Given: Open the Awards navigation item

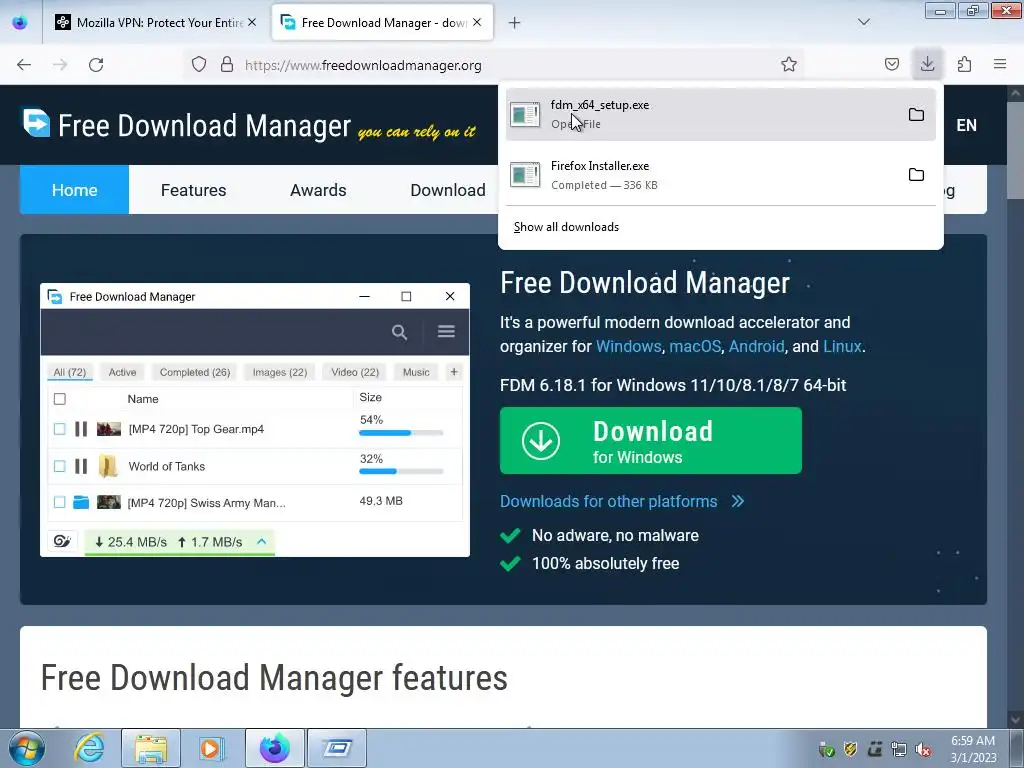Looking at the screenshot, I should click(318, 190).
